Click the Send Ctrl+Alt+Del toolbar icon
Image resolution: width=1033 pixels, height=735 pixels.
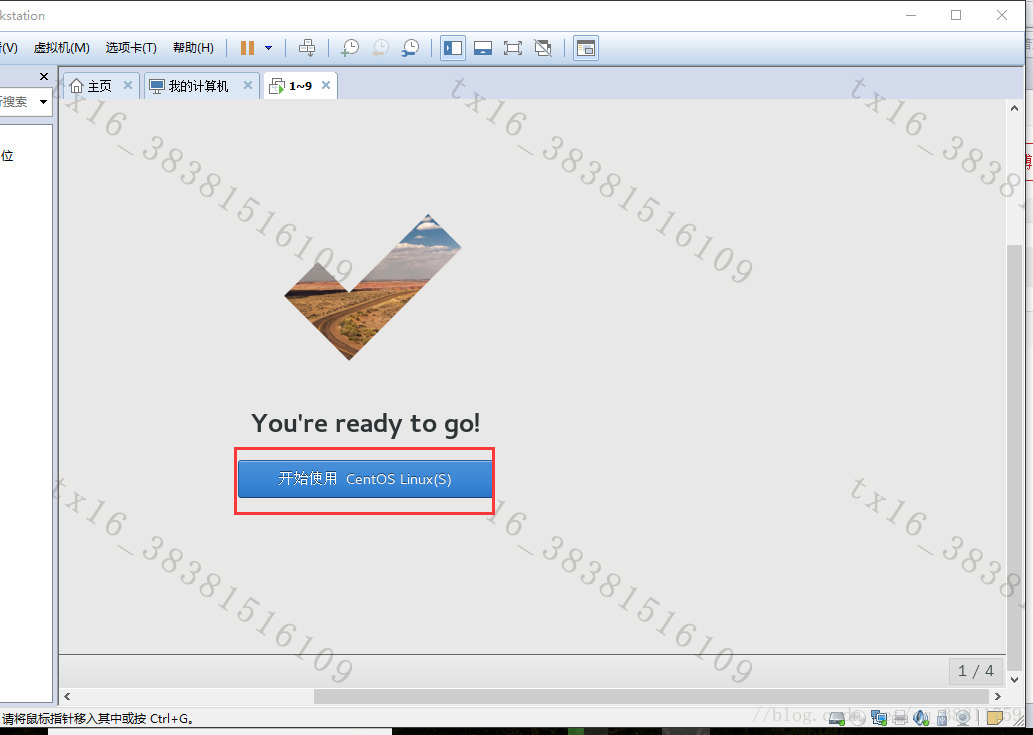307,48
